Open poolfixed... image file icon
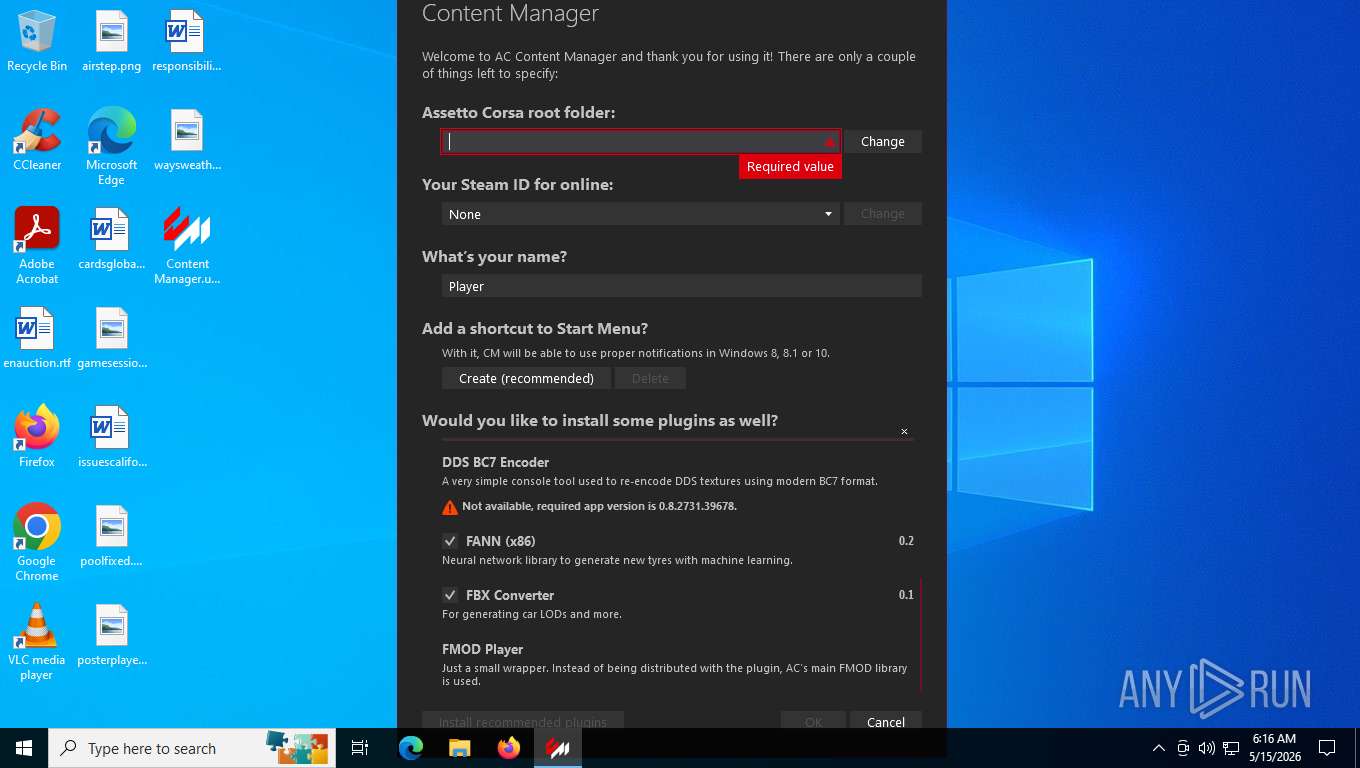1360x768 pixels. pyautogui.click(x=111, y=536)
